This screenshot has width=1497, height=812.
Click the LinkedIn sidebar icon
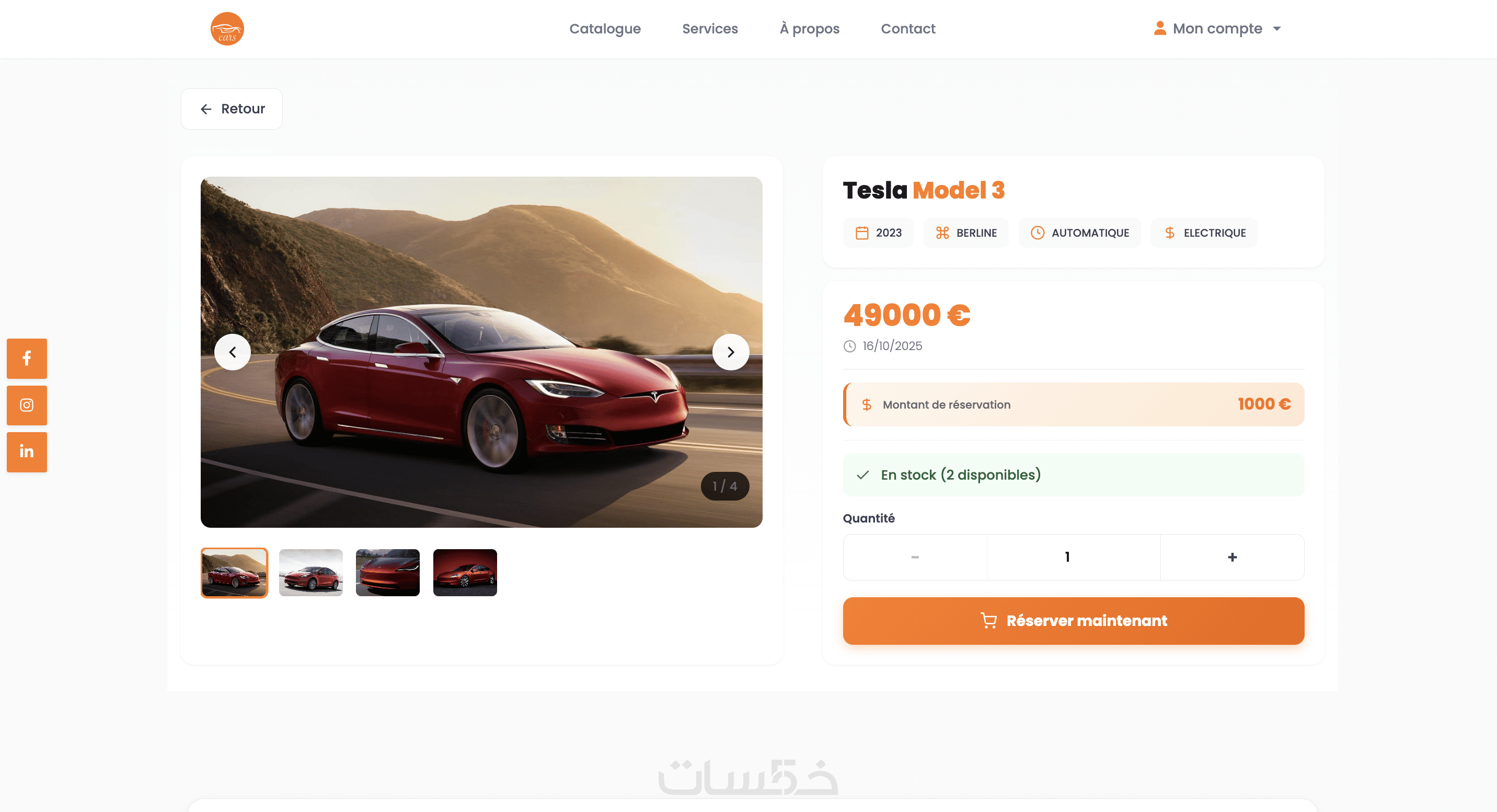[27, 452]
